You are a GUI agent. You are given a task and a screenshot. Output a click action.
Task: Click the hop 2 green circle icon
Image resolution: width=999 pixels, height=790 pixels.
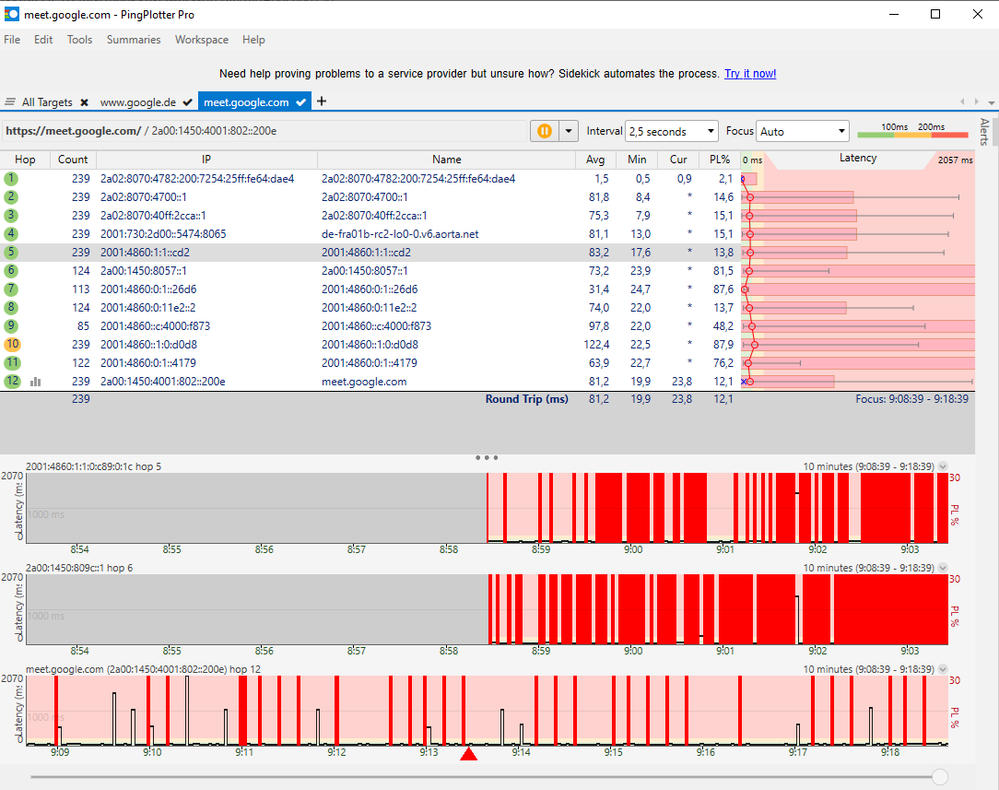11,198
